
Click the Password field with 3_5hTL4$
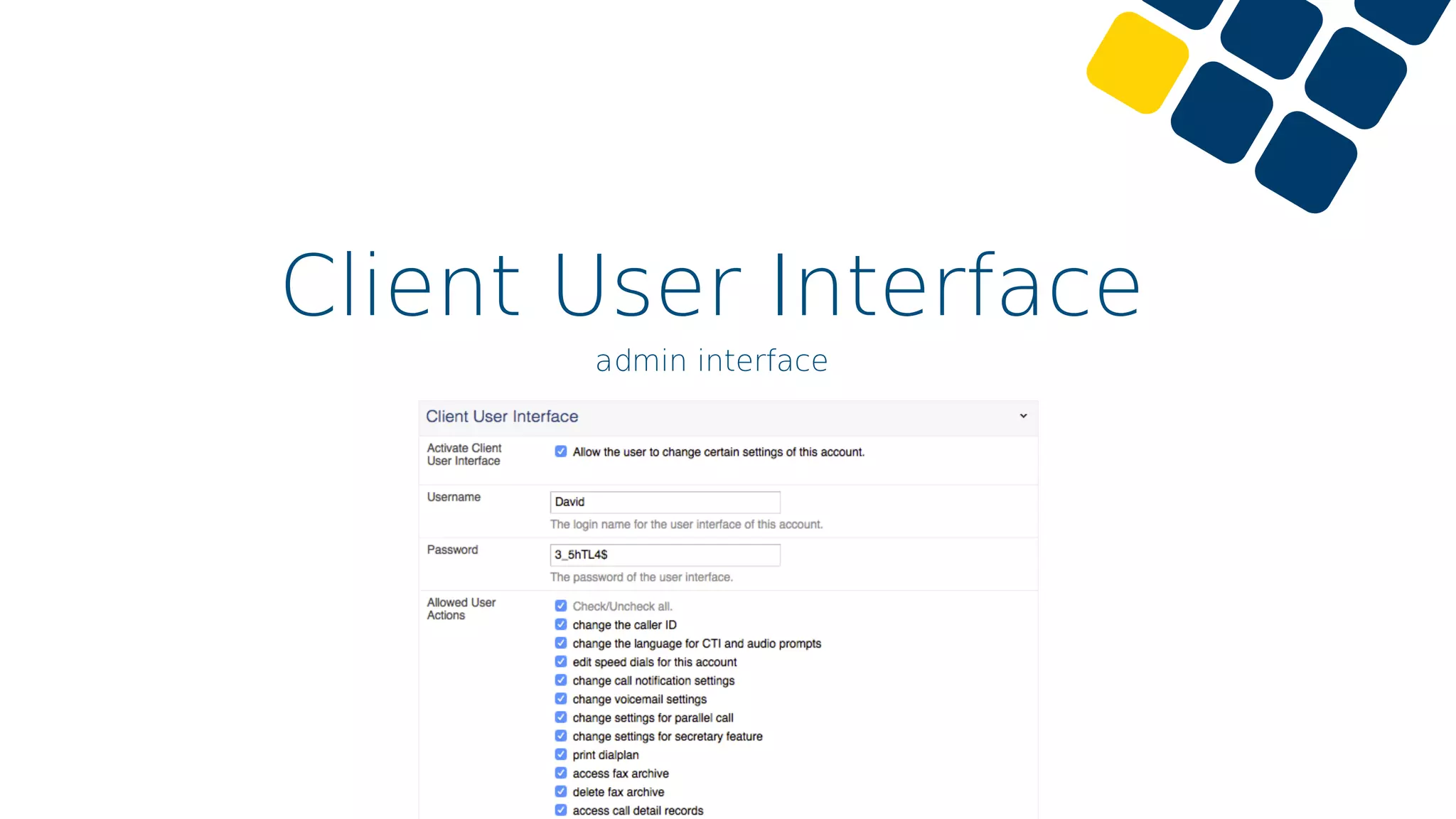(x=665, y=555)
